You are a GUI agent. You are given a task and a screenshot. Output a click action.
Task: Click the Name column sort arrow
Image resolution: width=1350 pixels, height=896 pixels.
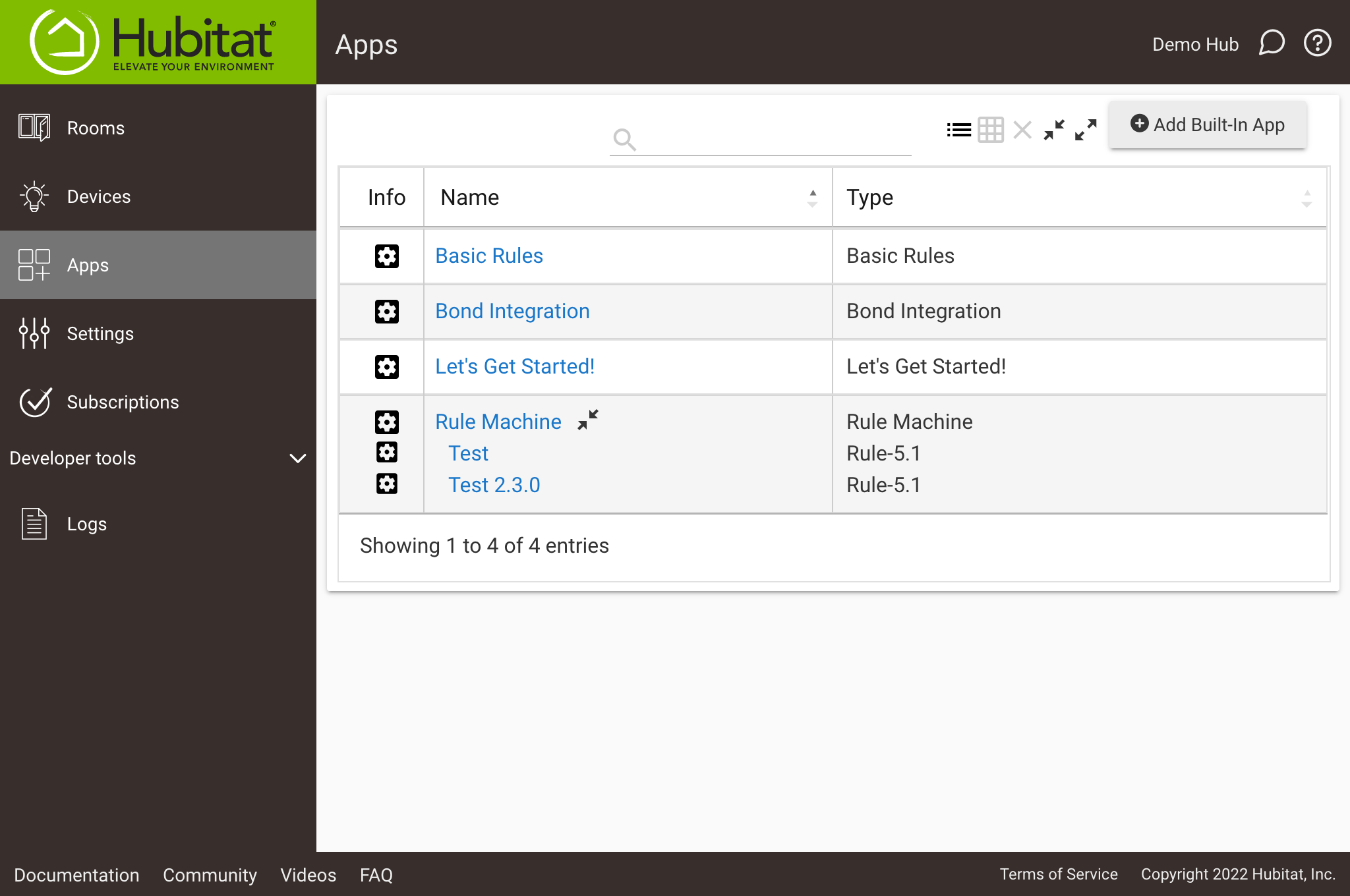point(813,198)
